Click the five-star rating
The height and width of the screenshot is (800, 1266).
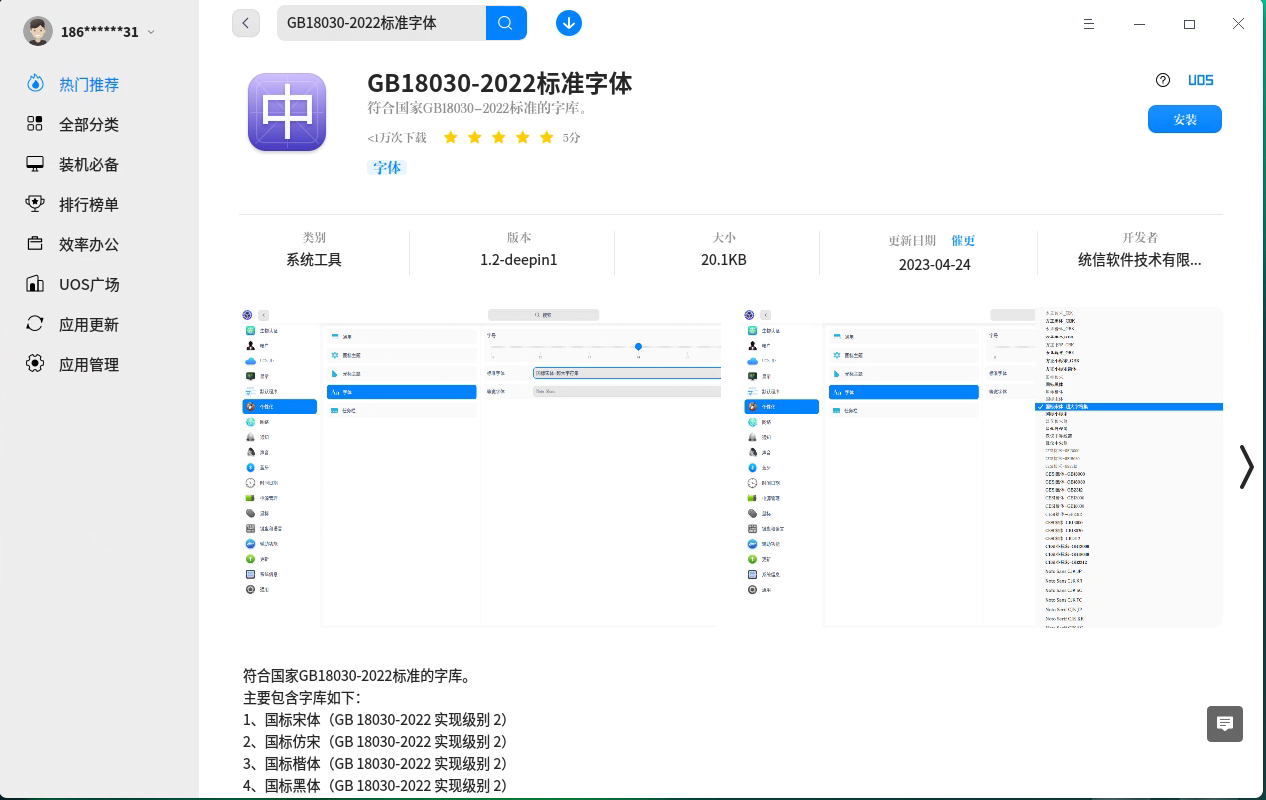click(x=498, y=138)
